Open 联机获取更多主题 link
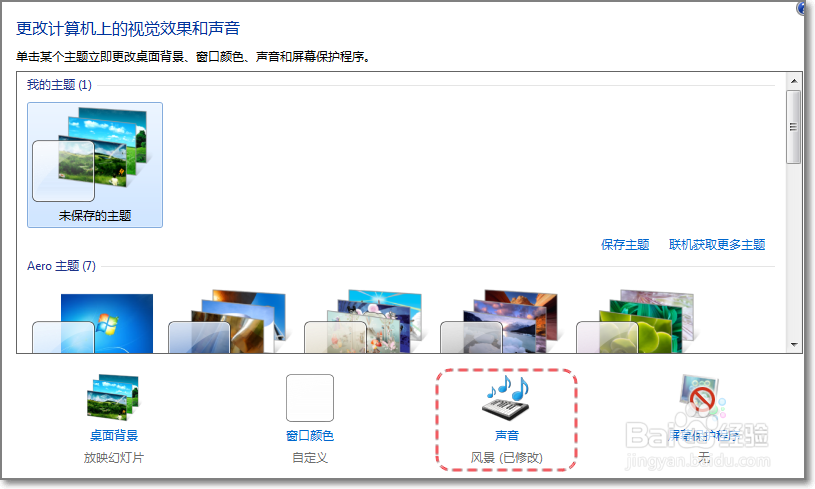The width and height of the screenshot is (815, 489). click(717, 245)
